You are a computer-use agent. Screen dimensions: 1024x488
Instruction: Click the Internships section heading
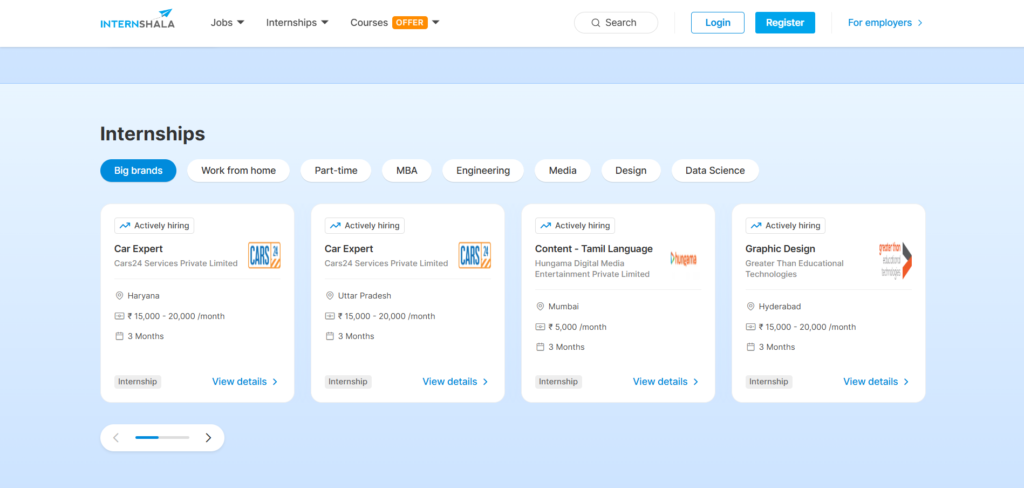click(x=152, y=134)
